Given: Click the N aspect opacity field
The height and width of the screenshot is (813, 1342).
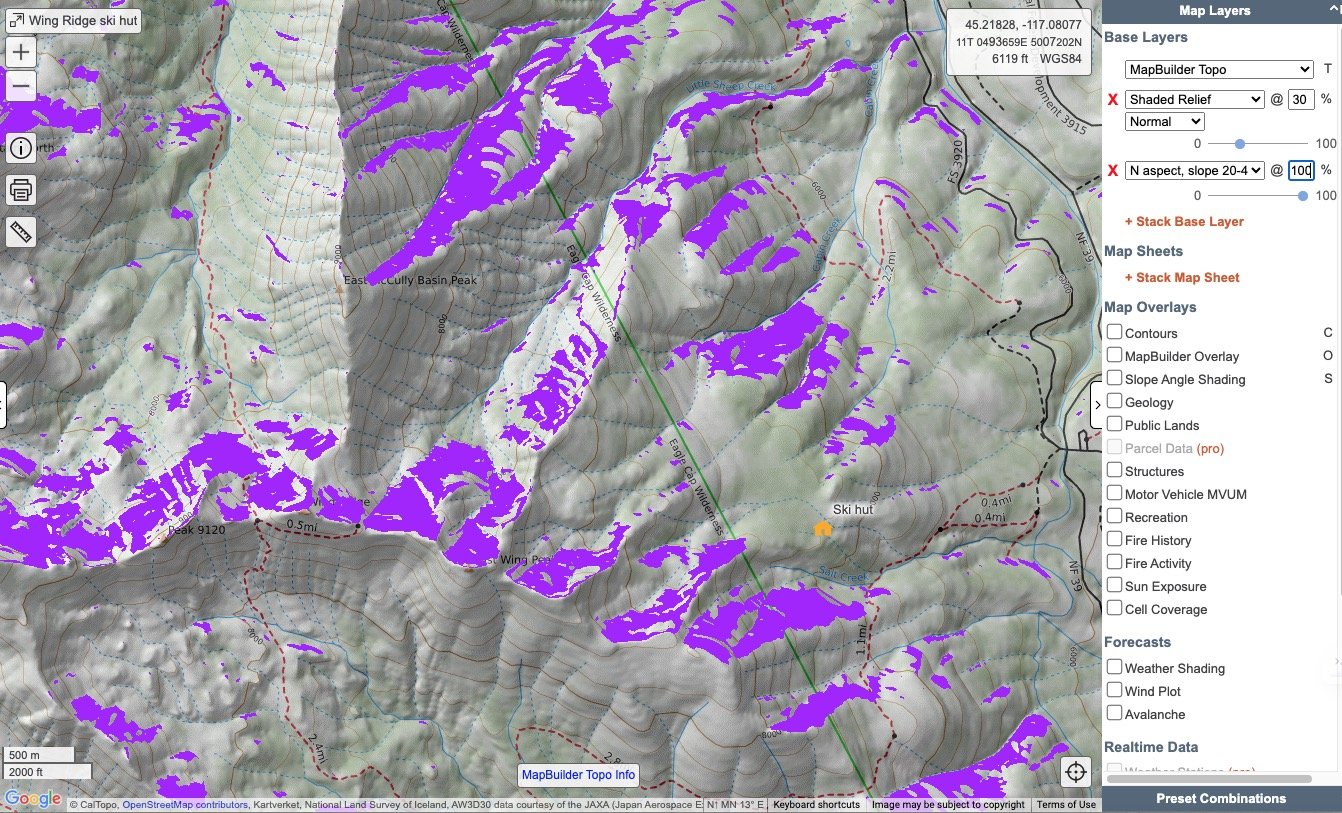Looking at the screenshot, I should coord(1301,170).
